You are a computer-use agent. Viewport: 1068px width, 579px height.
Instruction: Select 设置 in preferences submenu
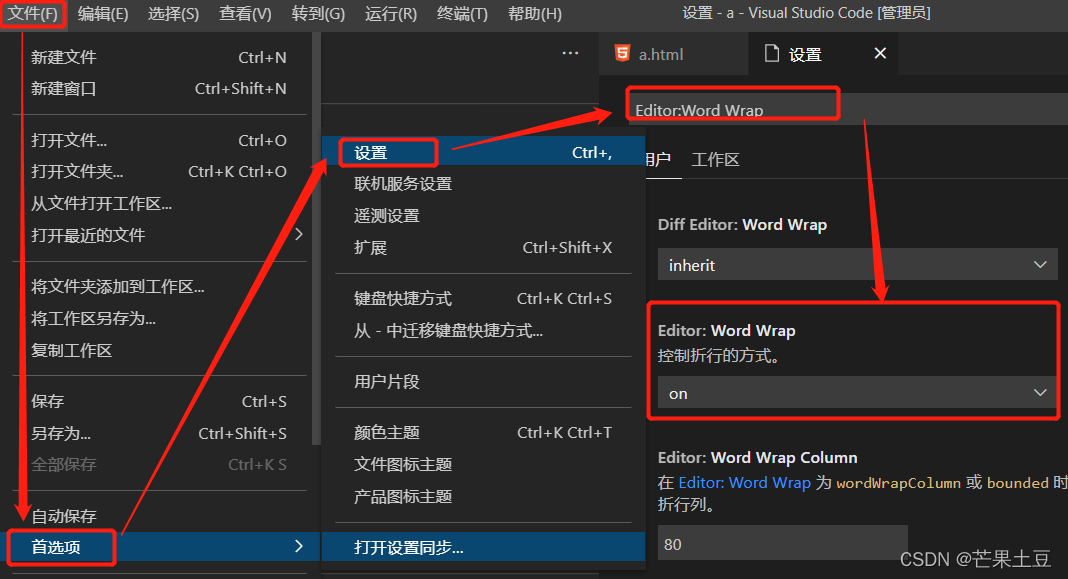483,153
